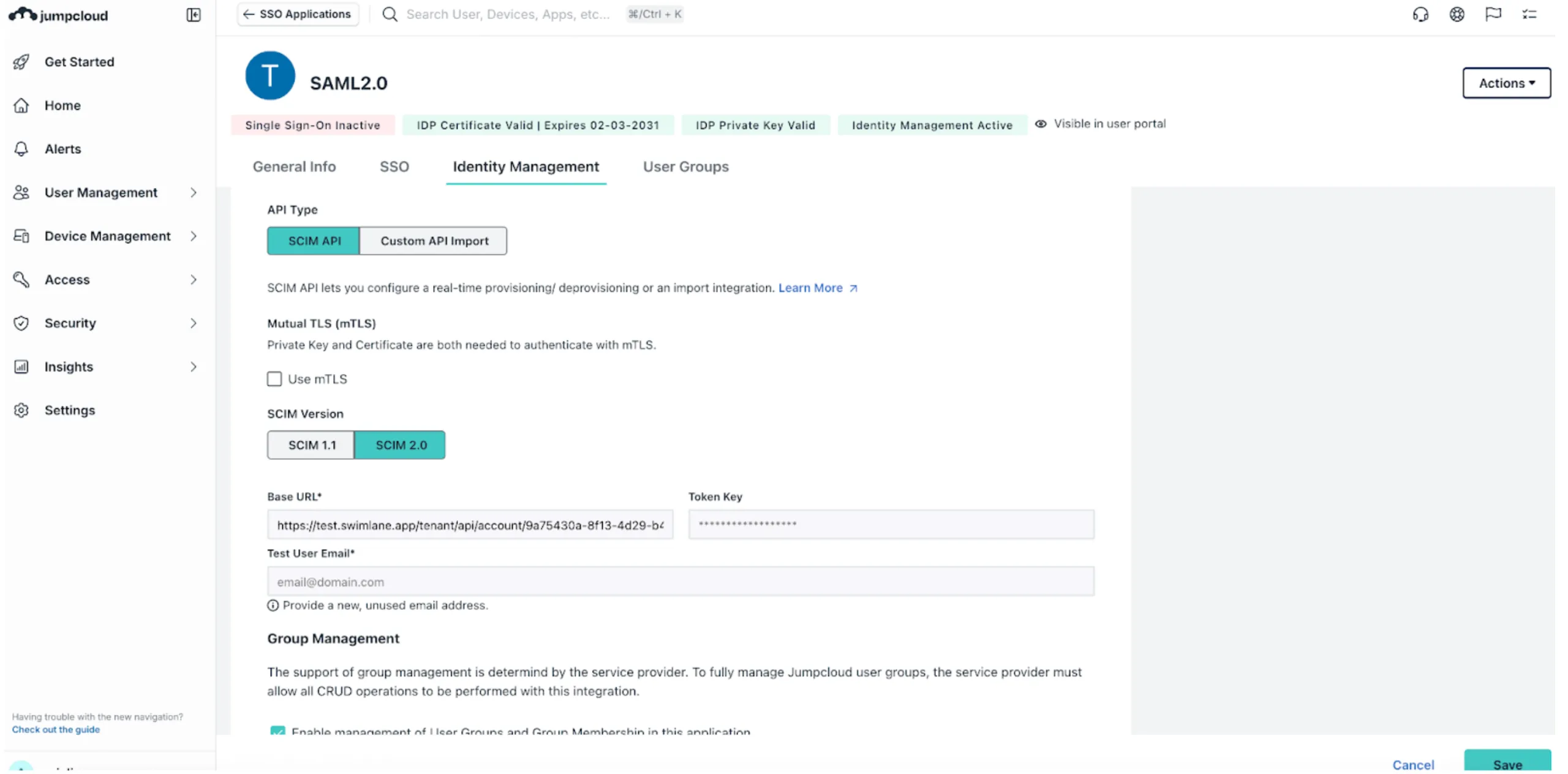This screenshot has width=1568, height=774.
Task: Expand the Security menu chevron
Action: click(x=194, y=323)
